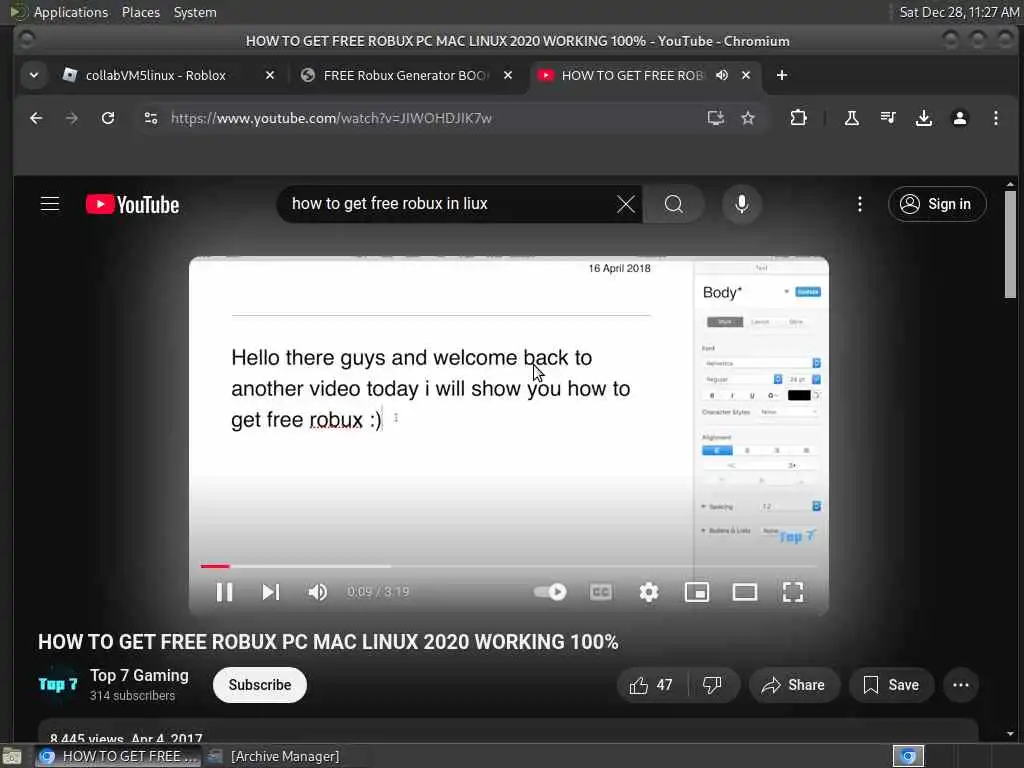Screen dimensions: 1024x768
Task: Switch to theater mode
Action: tap(744, 592)
